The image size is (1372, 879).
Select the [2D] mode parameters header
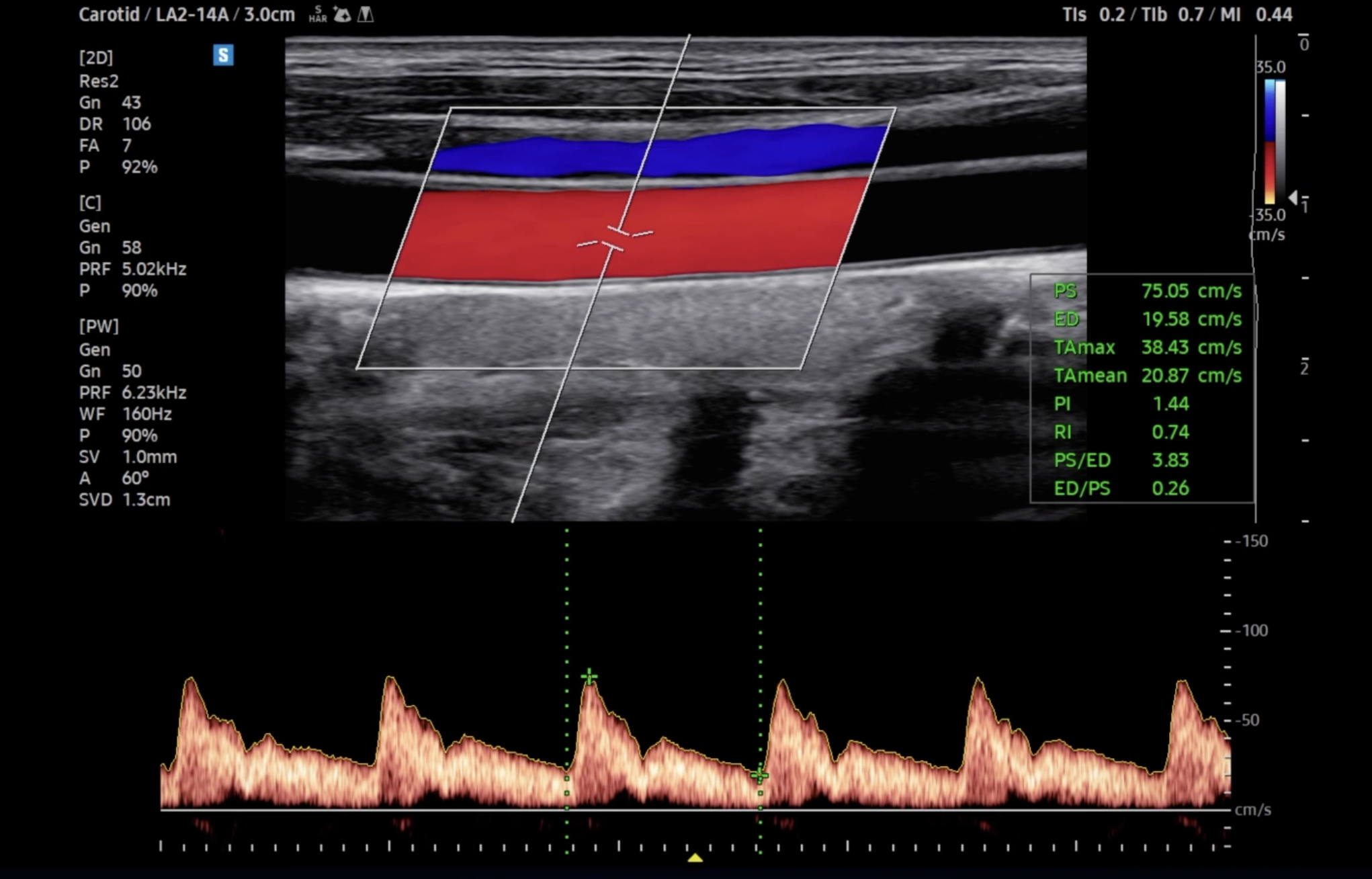point(96,58)
